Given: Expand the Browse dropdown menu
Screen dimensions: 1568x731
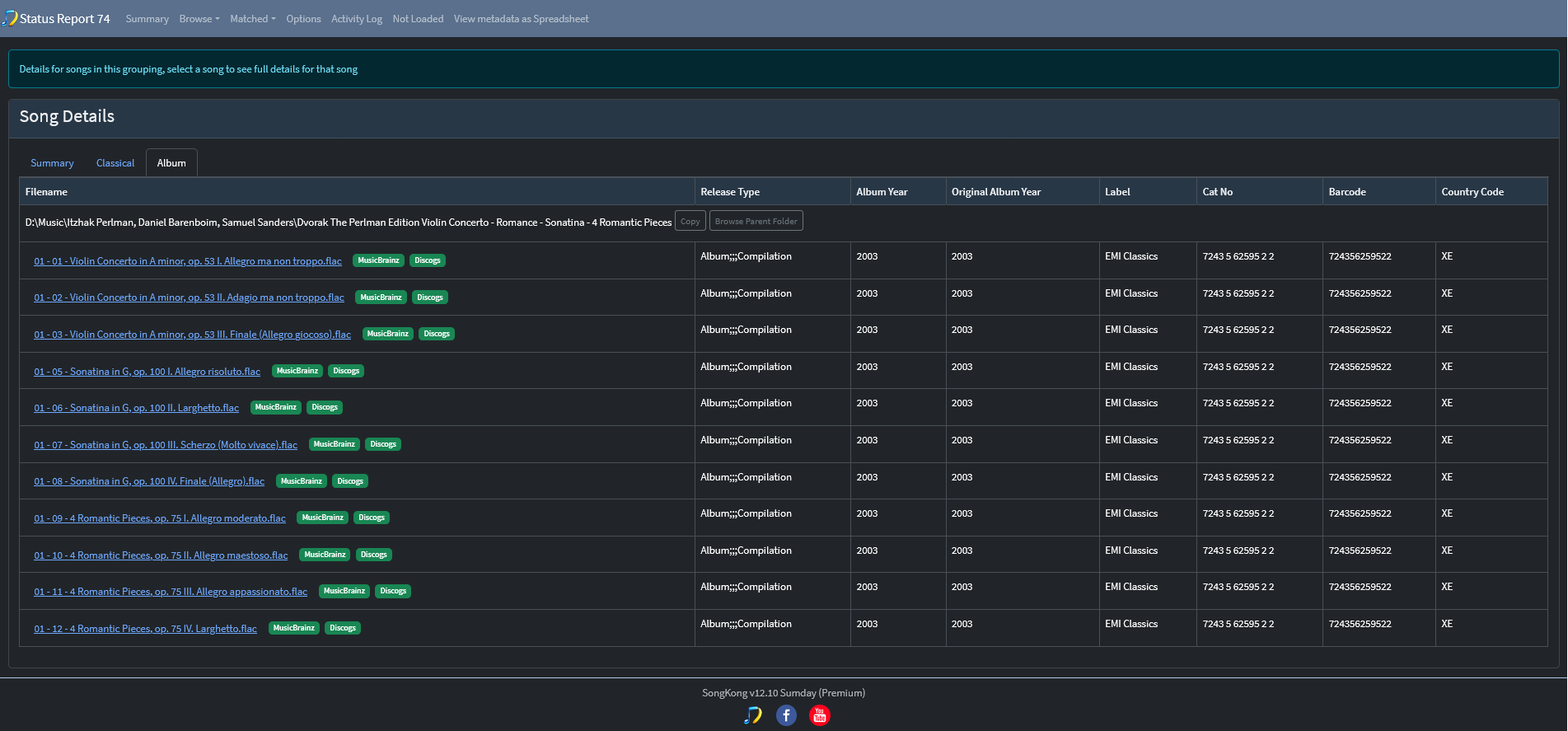Looking at the screenshot, I should 199,19.
